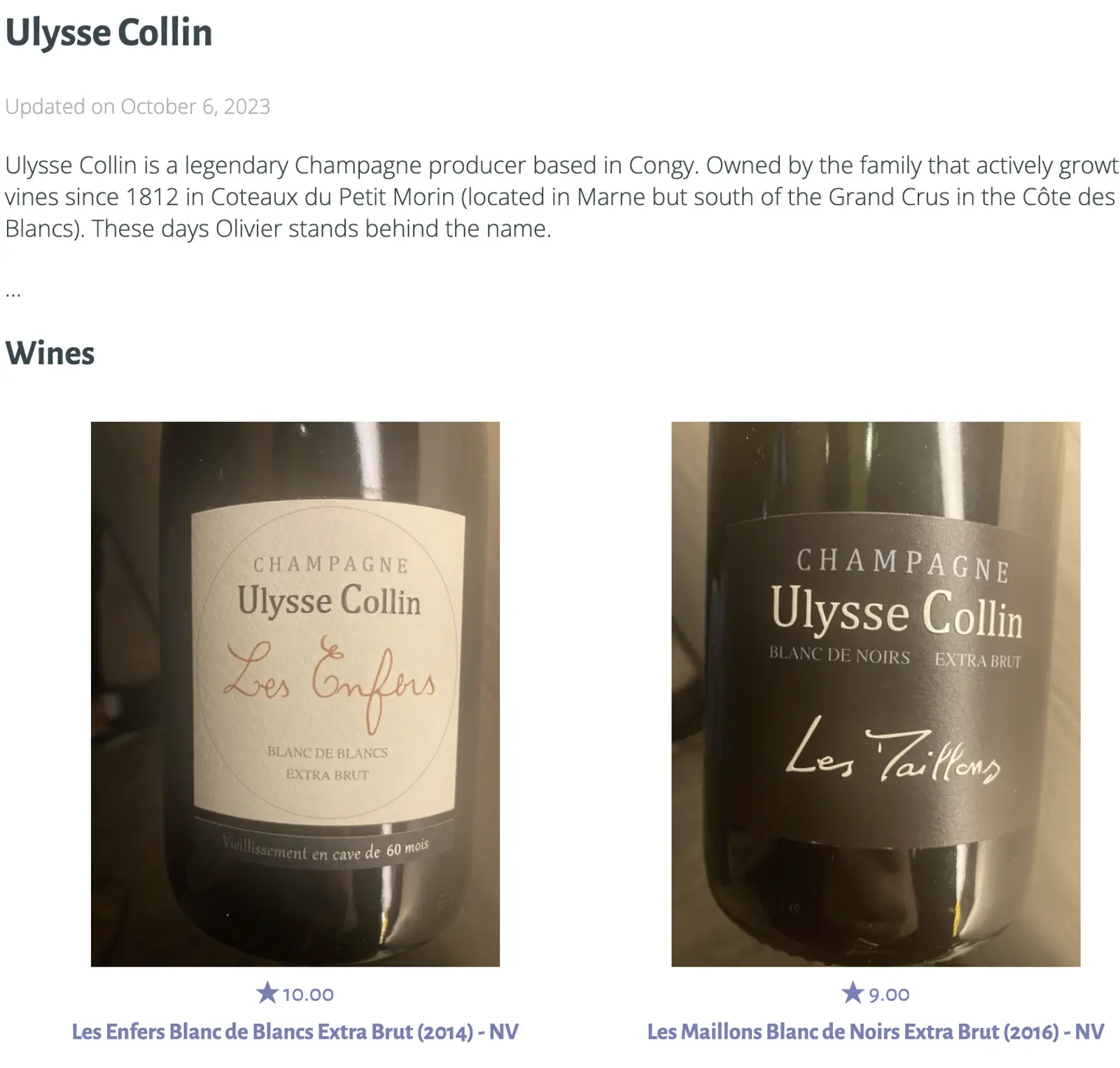The height and width of the screenshot is (1068, 1120).
Task: Click the Ulysse Collin page title
Action: click(108, 33)
